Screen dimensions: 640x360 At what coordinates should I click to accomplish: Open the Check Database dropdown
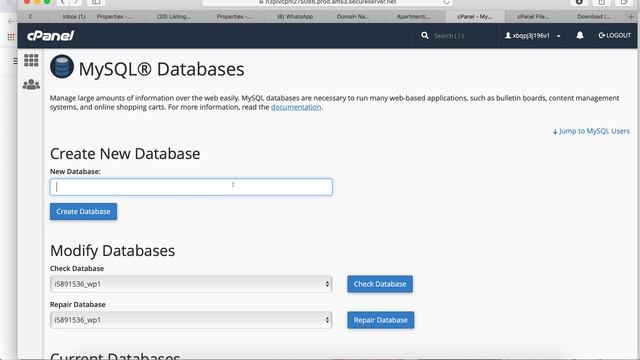191,284
